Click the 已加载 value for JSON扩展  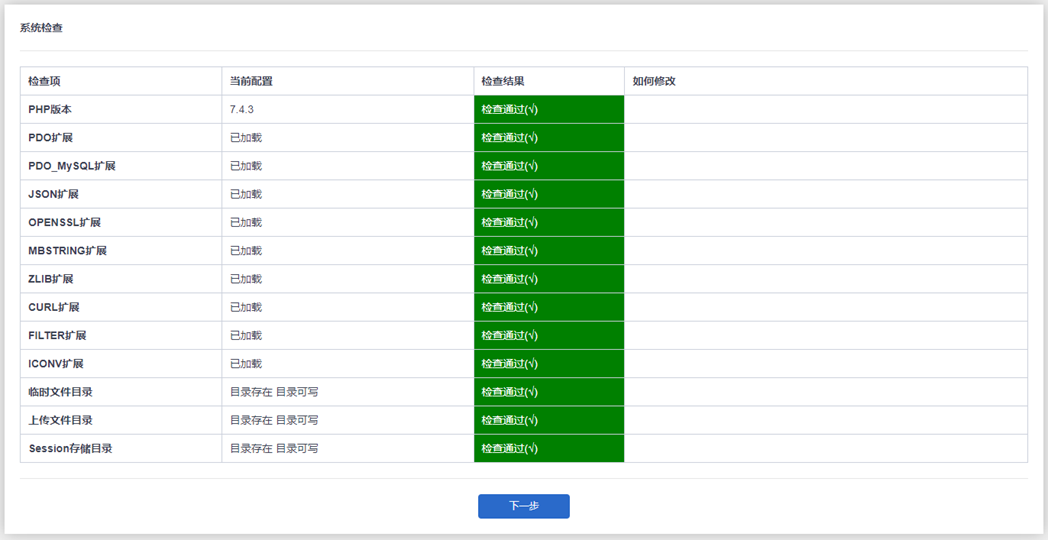coord(246,194)
